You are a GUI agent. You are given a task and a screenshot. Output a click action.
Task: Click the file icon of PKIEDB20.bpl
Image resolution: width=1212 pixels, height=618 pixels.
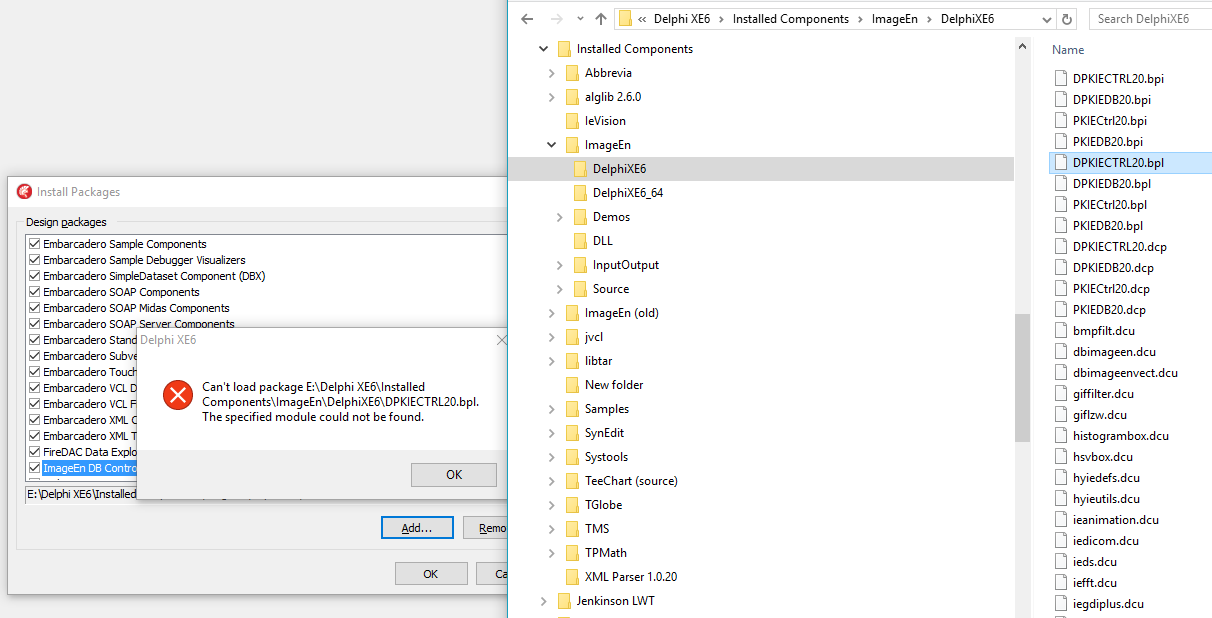pos(1063,225)
